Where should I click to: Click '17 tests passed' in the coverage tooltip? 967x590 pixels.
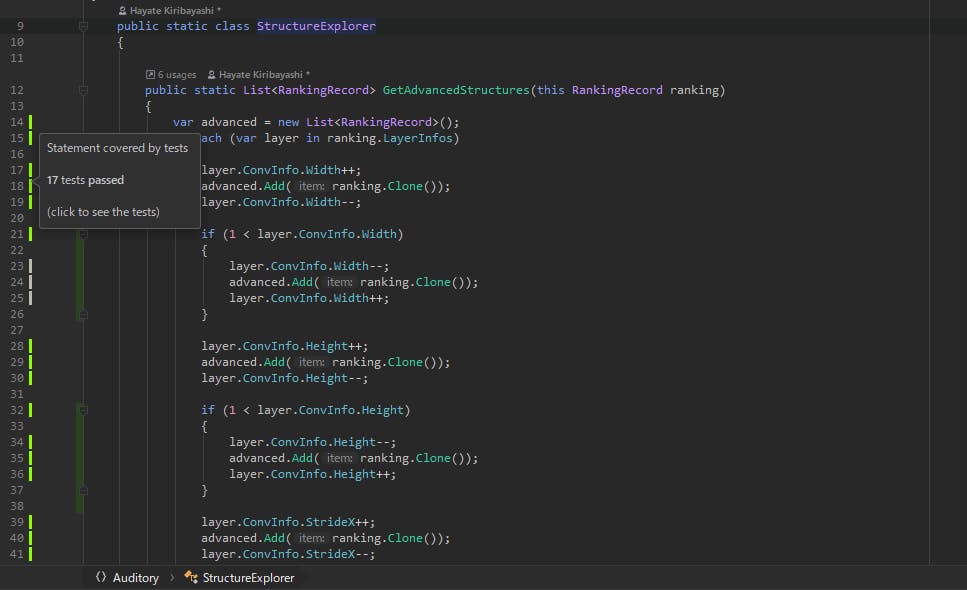(x=85, y=179)
